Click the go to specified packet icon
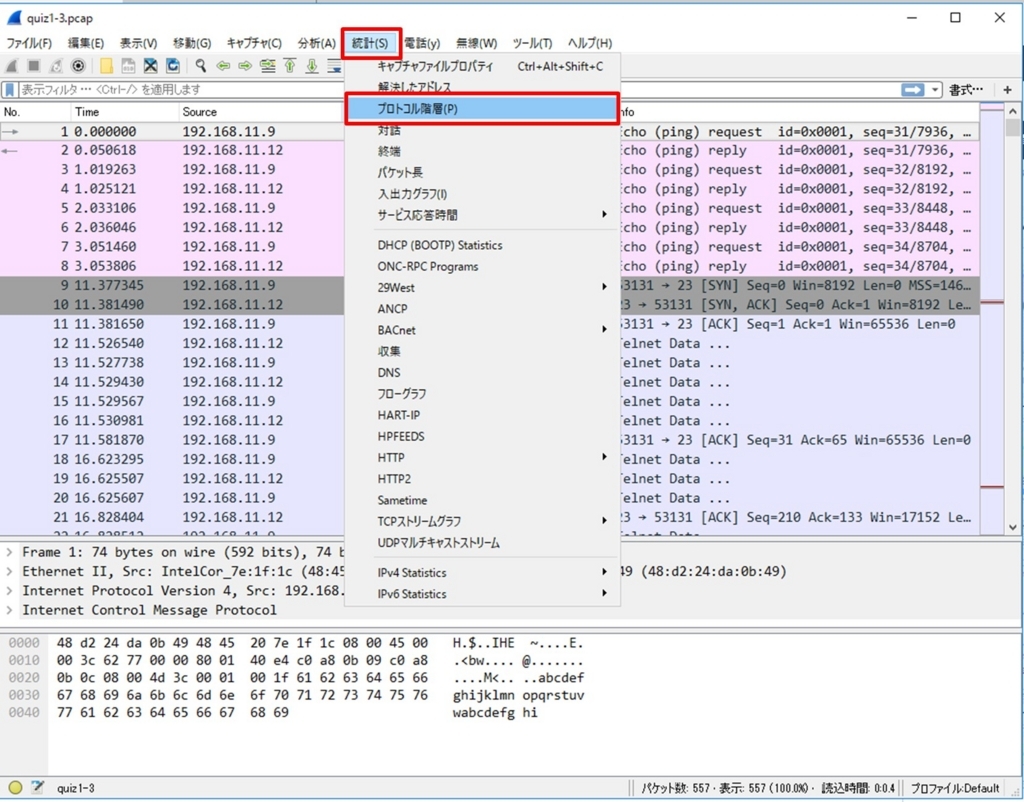The image size is (1024, 802). point(268,66)
